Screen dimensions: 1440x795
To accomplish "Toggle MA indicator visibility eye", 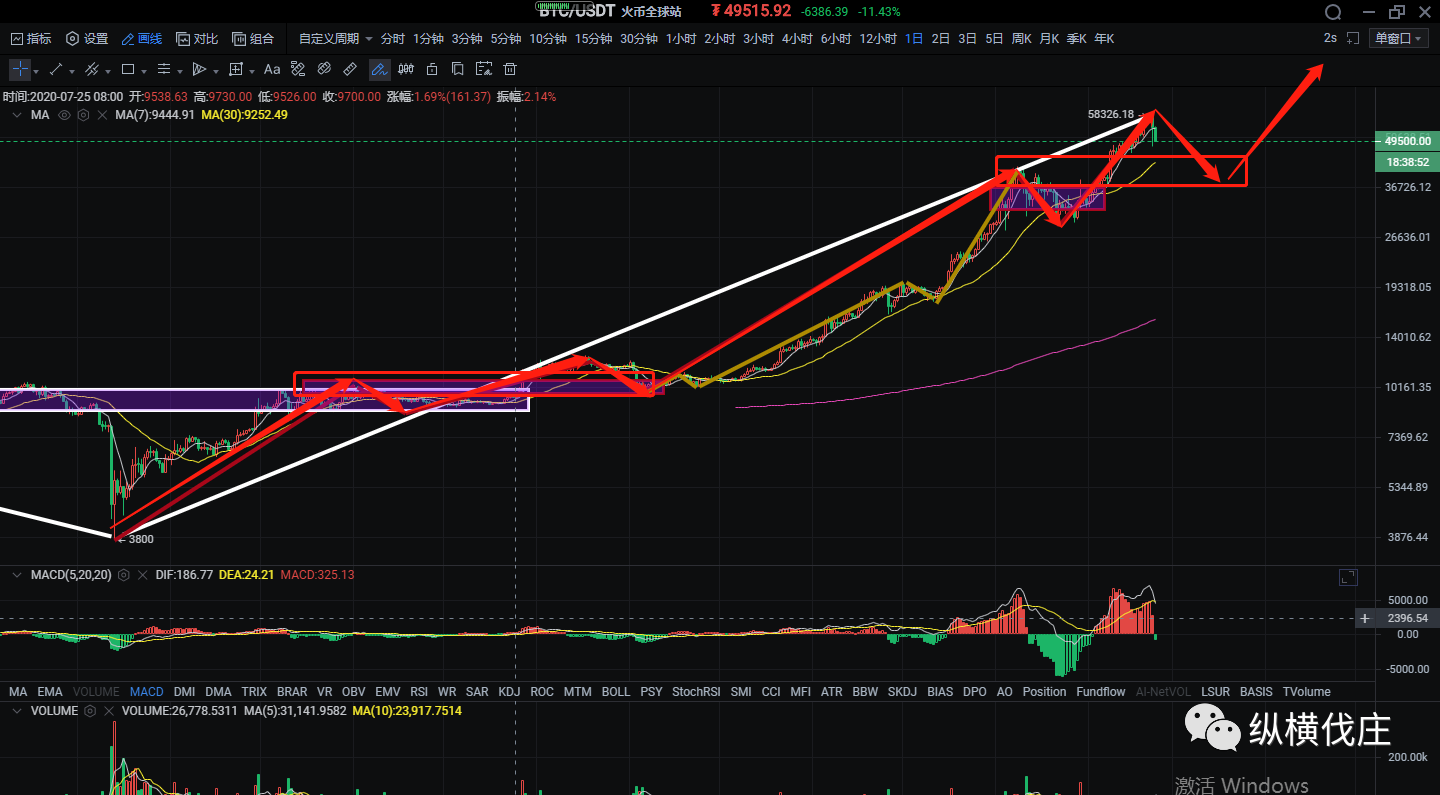I will coord(65,115).
